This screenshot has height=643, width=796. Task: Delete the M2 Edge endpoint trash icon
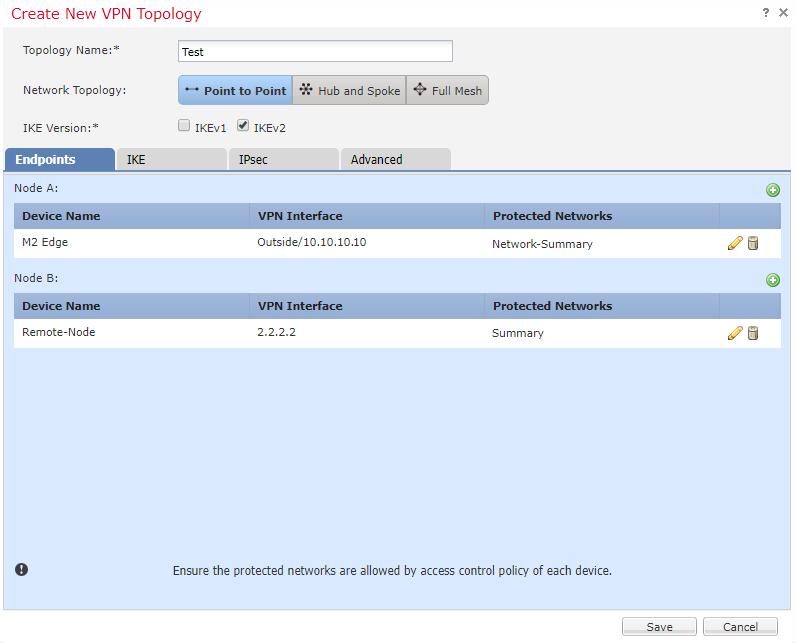753,243
